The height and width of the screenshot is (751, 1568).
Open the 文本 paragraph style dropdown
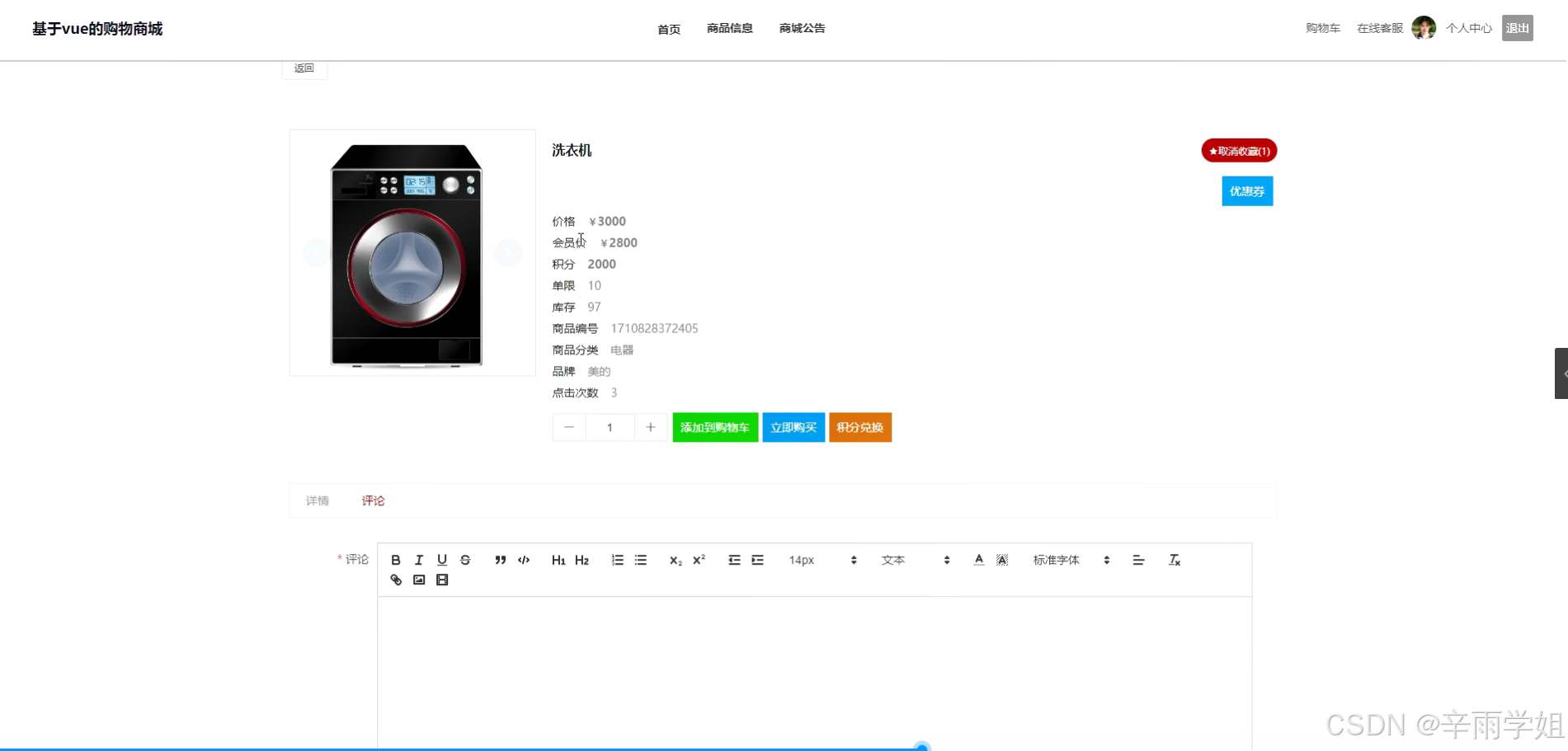916,560
